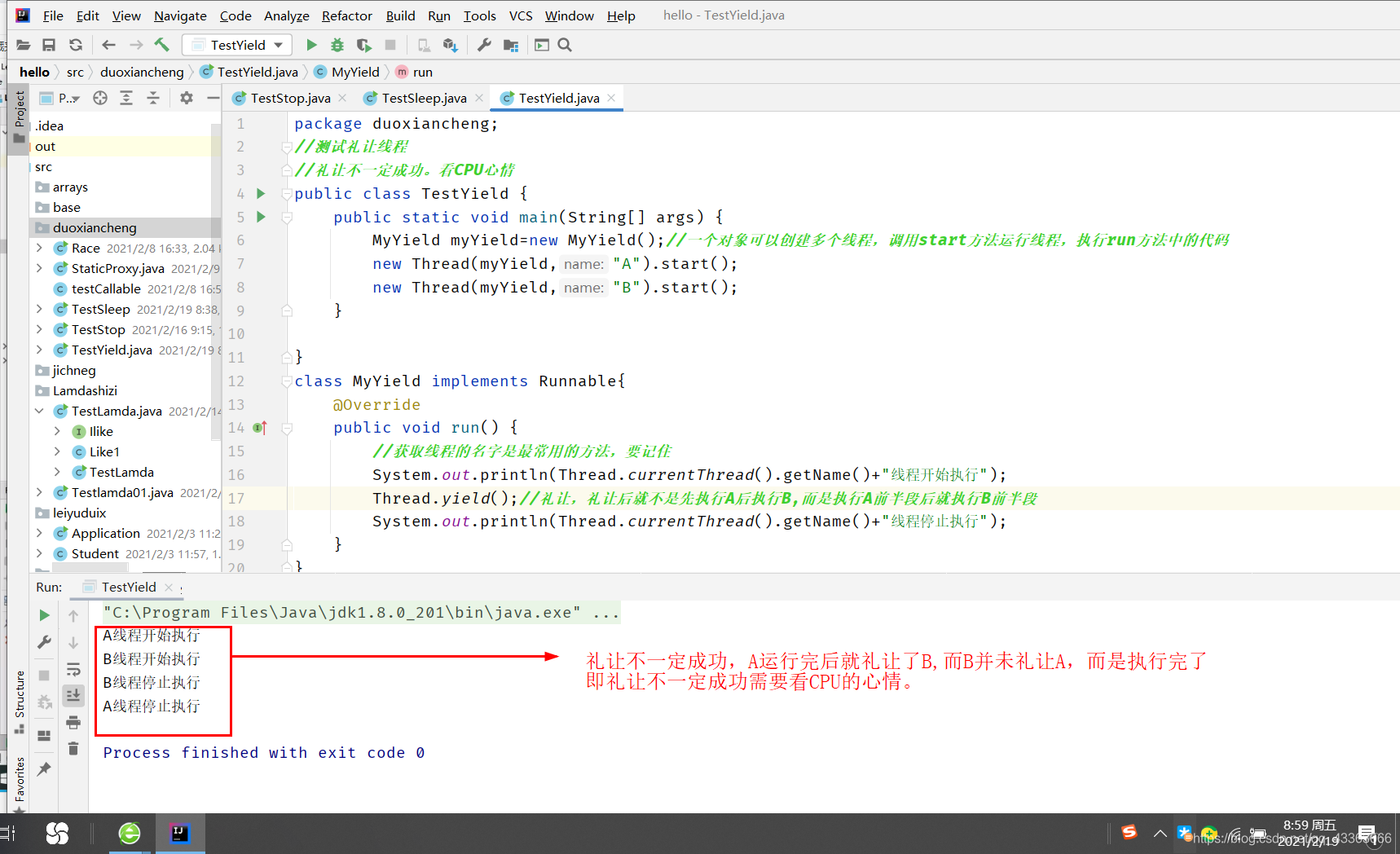Toggle scroll to end in Run console
This screenshot has width=1400, height=854.
73,695
